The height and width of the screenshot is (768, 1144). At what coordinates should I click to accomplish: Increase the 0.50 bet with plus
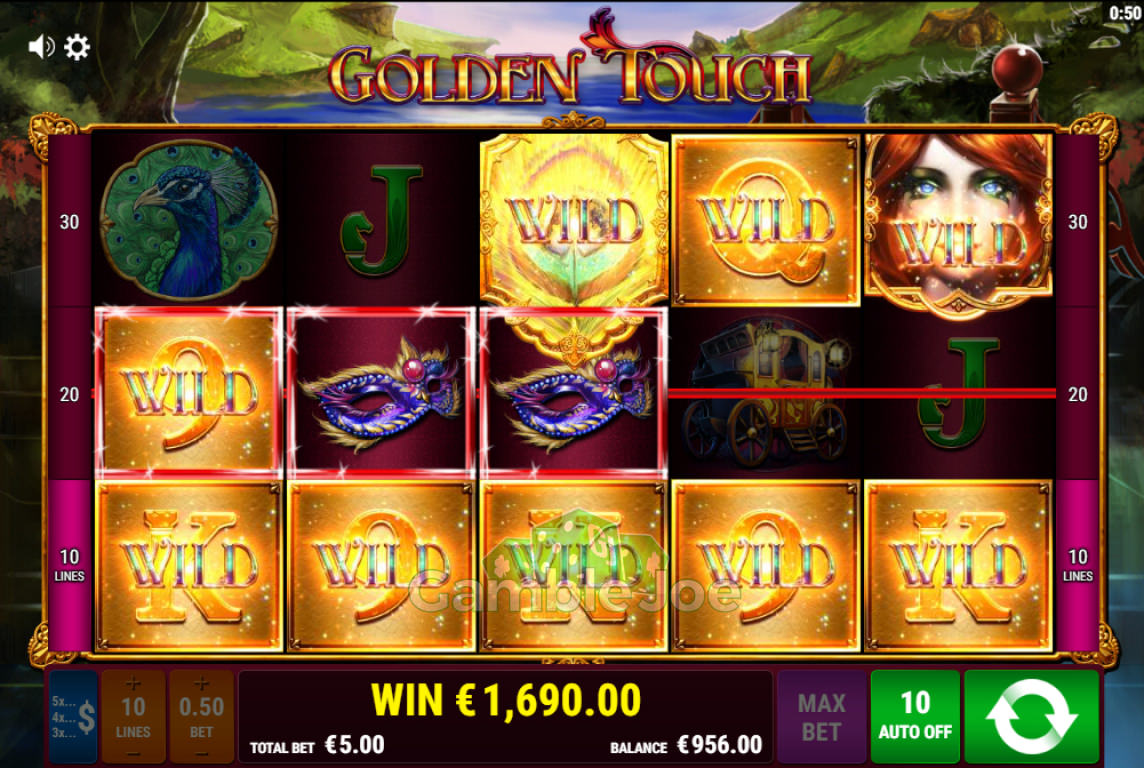pos(201,684)
